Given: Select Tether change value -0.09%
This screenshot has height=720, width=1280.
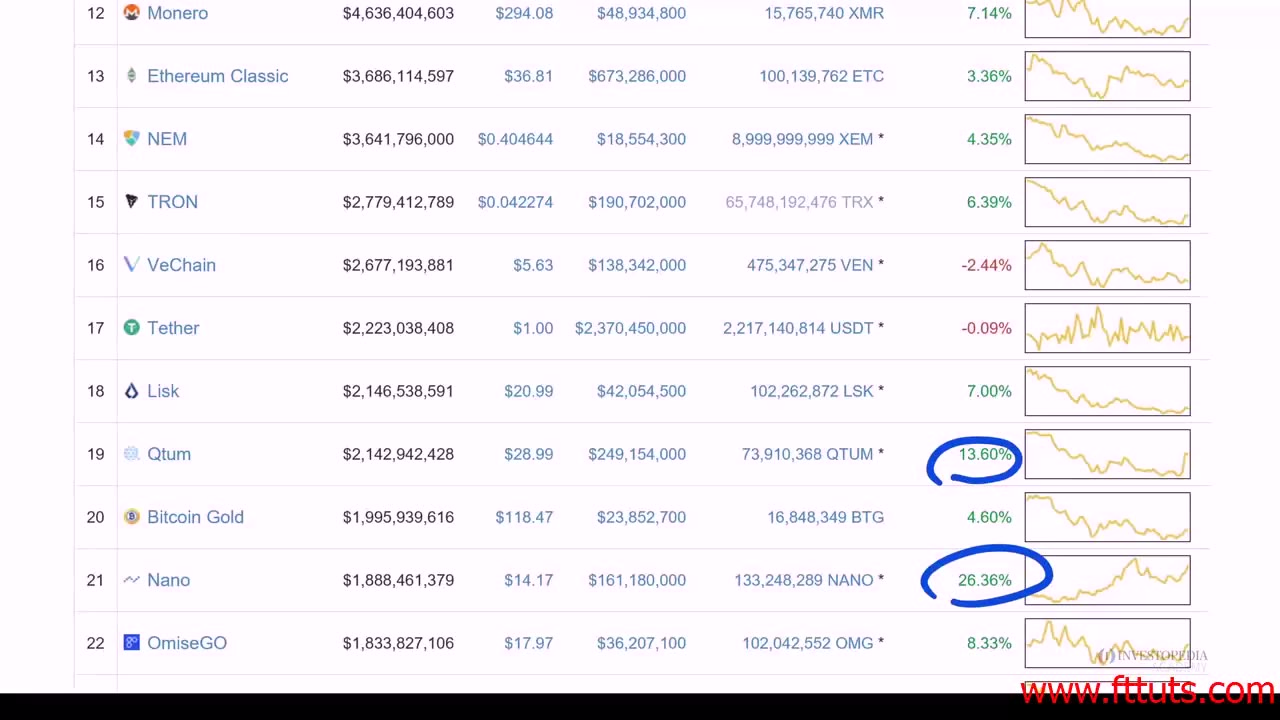Looking at the screenshot, I should click(986, 328).
